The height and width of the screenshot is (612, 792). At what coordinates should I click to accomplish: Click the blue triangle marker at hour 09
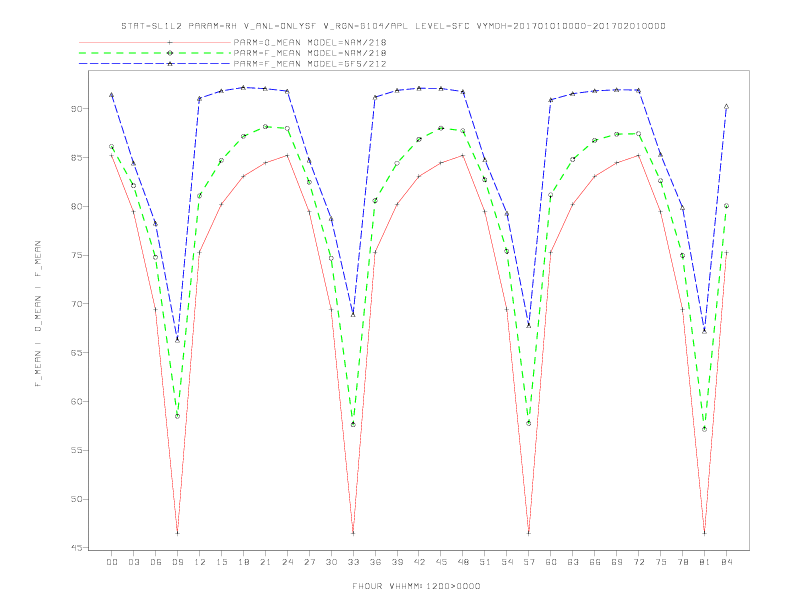coord(177,340)
